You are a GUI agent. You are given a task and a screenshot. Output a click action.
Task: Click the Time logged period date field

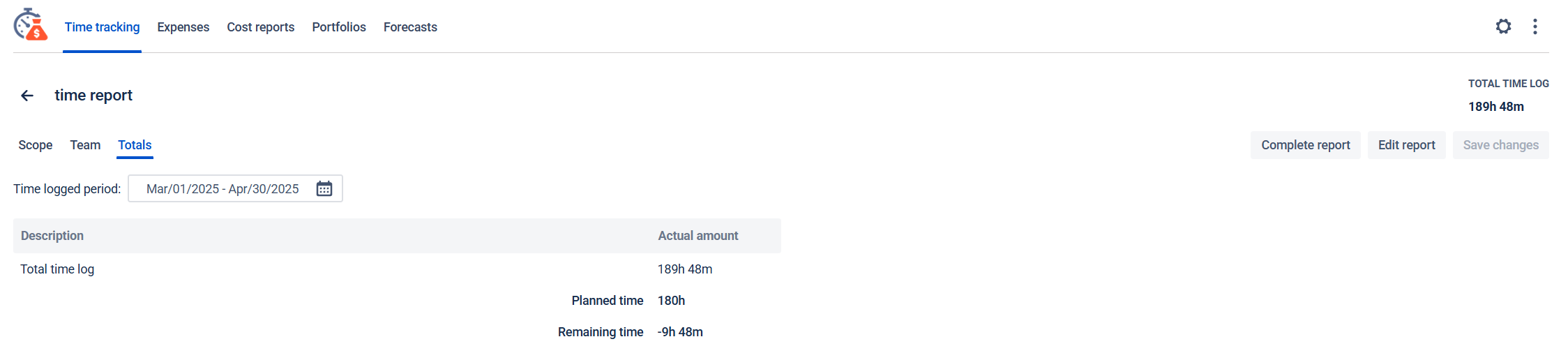(223, 189)
